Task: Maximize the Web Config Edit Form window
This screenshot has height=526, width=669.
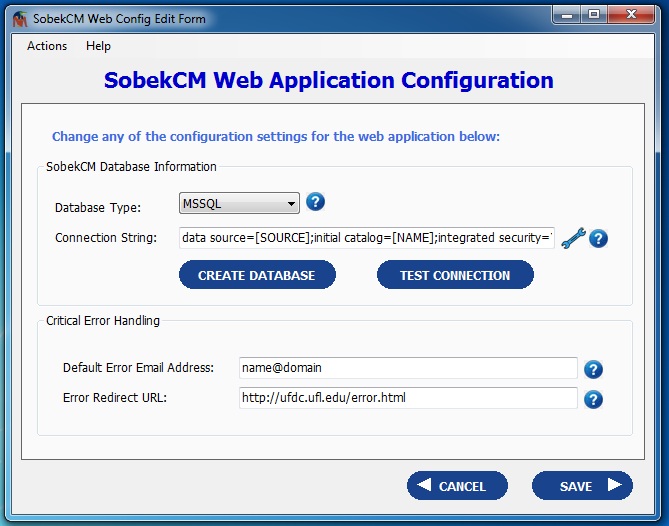Action: point(594,15)
